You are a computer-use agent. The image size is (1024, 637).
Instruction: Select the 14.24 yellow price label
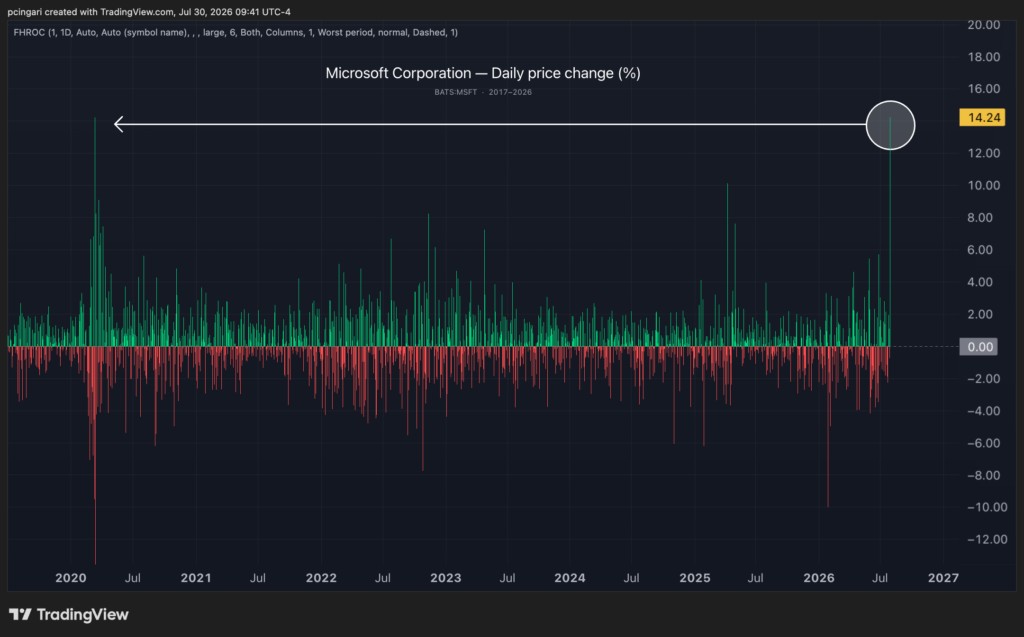pyautogui.click(x=982, y=118)
